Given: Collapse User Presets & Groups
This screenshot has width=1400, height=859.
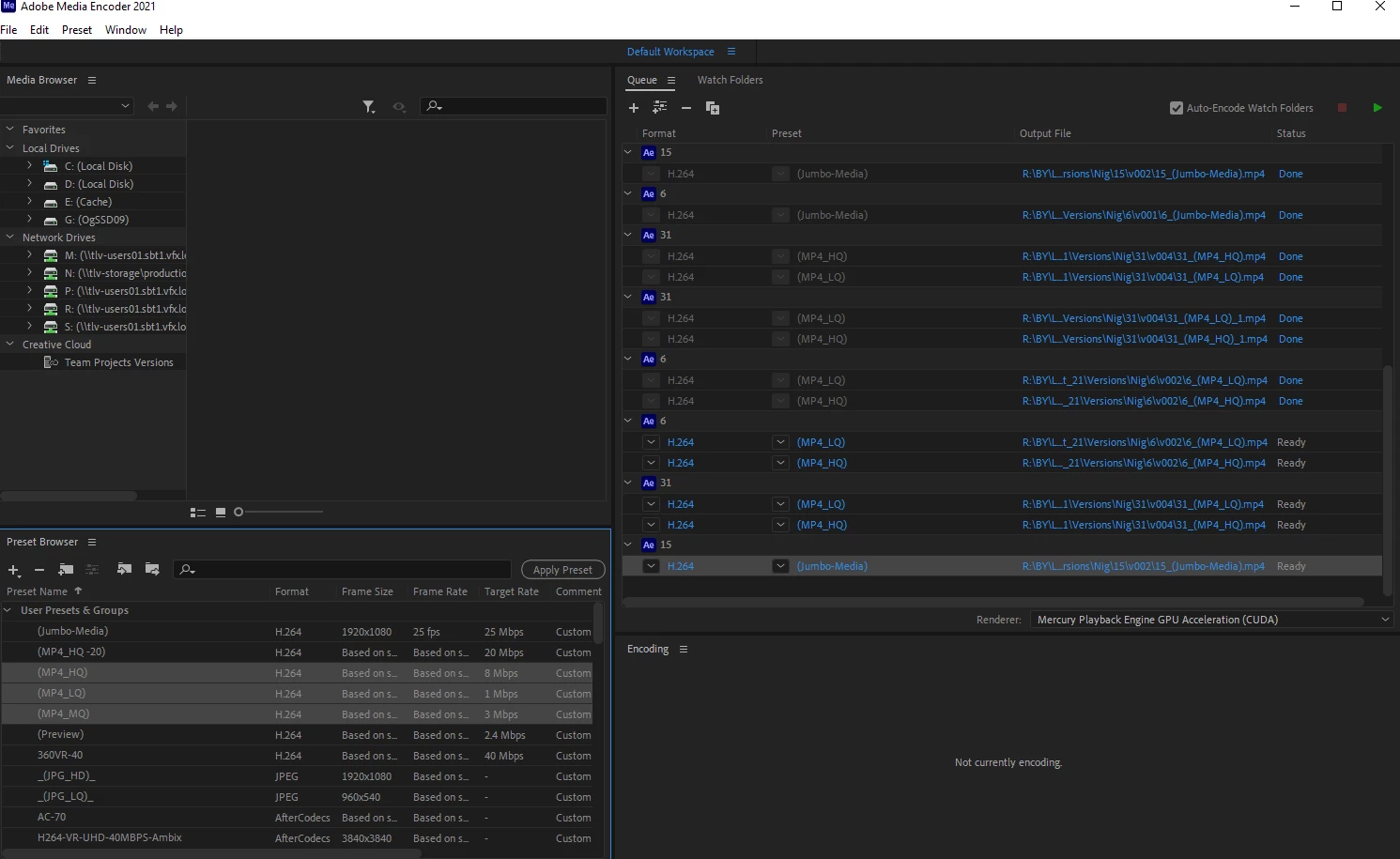Looking at the screenshot, I should point(9,610).
